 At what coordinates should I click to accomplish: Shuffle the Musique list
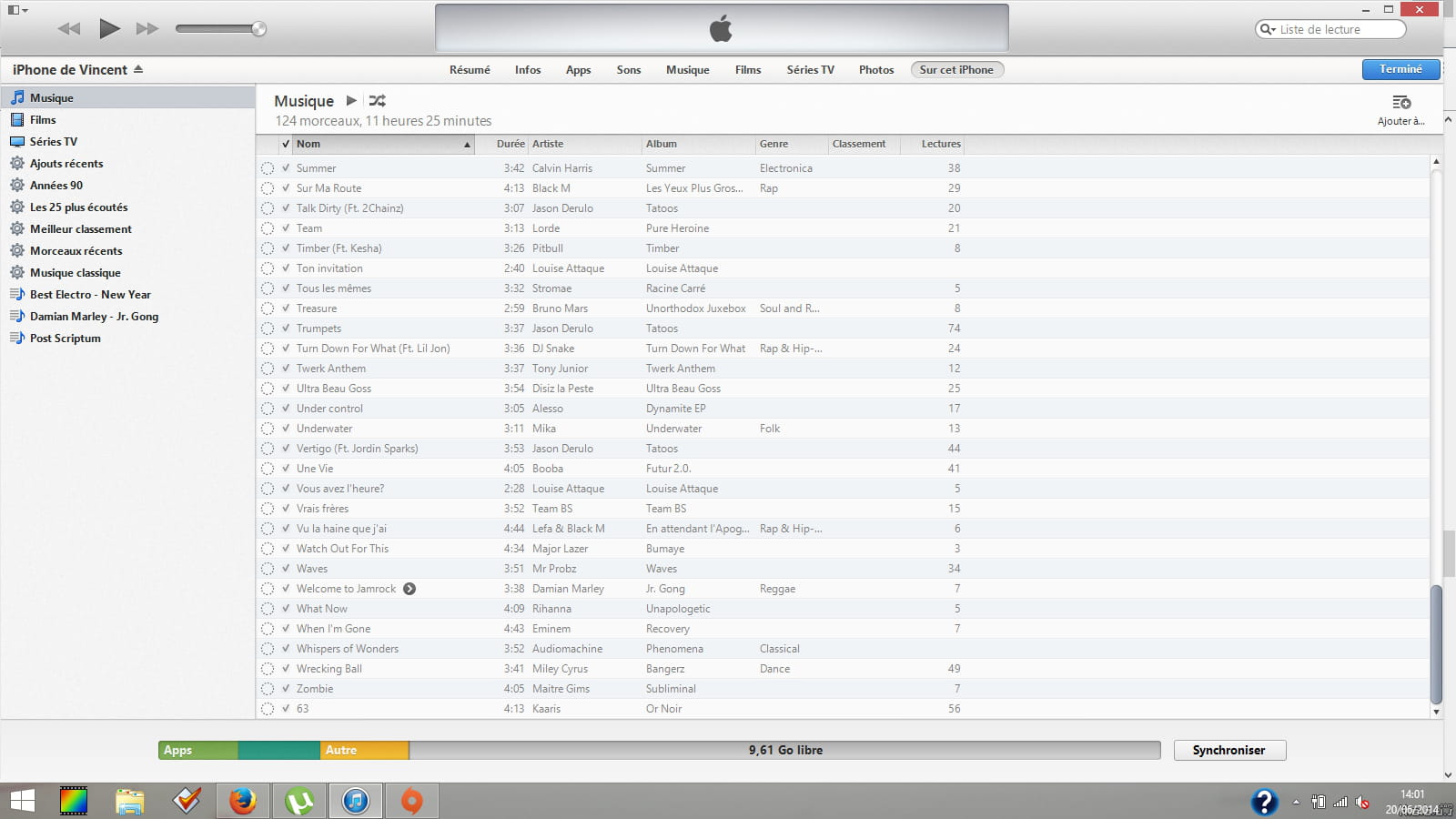[377, 101]
